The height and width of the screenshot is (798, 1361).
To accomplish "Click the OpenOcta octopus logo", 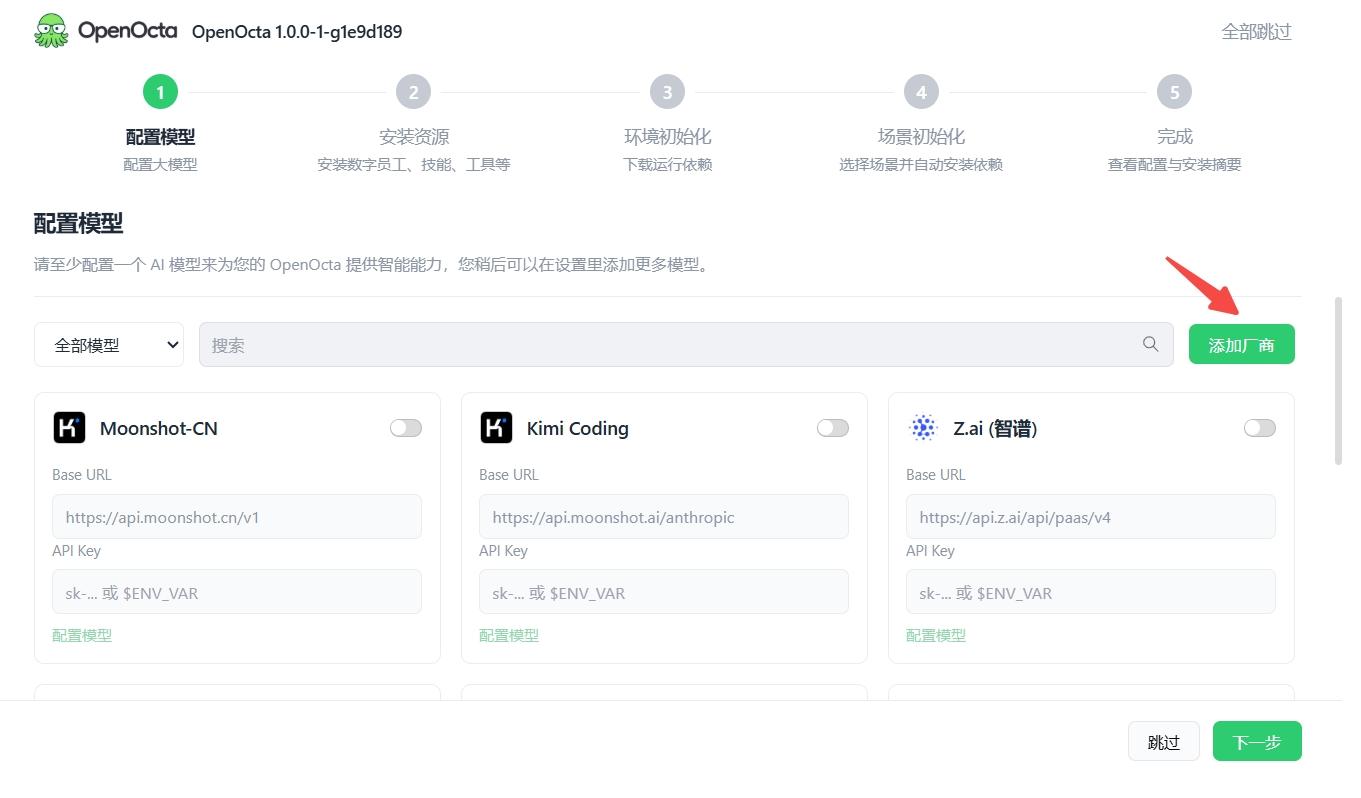I will (x=51, y=30).
